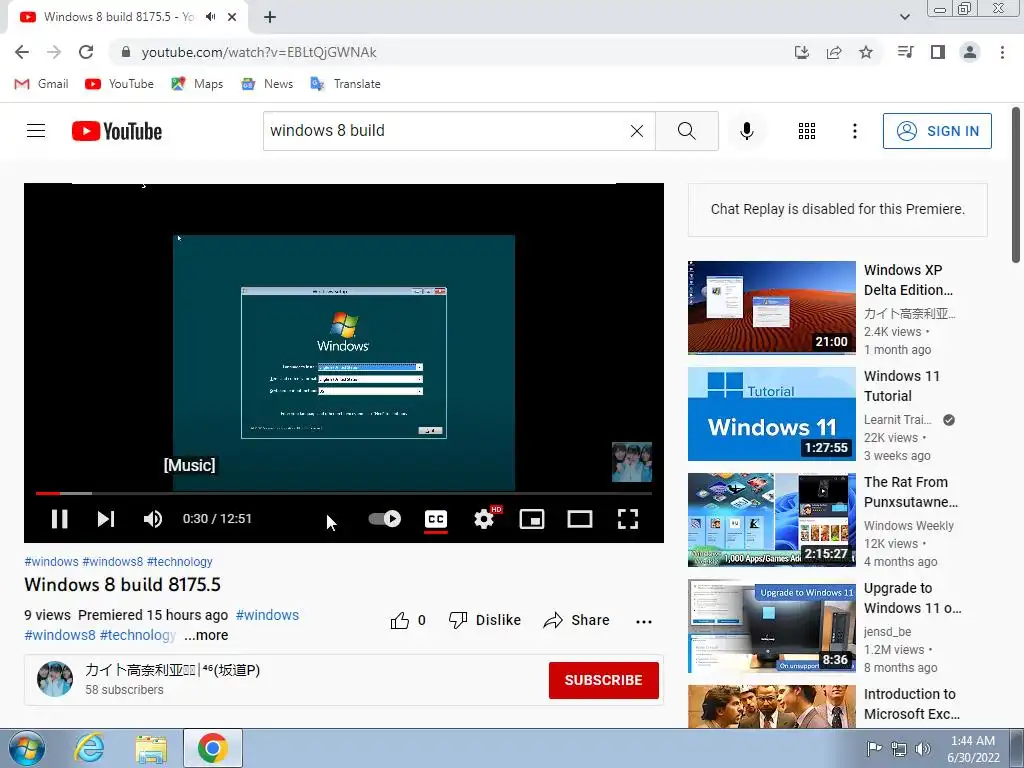Open Windows Explorer from taskbar
Screen dimensions: 1024x768
click(x=151, y=748)
